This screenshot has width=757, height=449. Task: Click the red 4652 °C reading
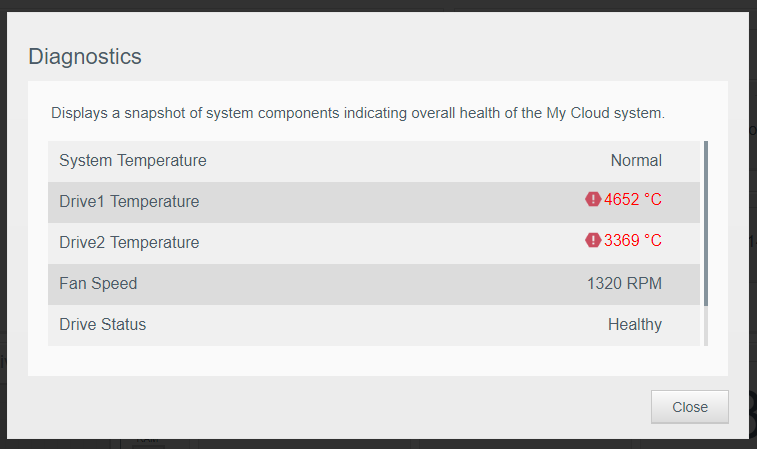633,200
